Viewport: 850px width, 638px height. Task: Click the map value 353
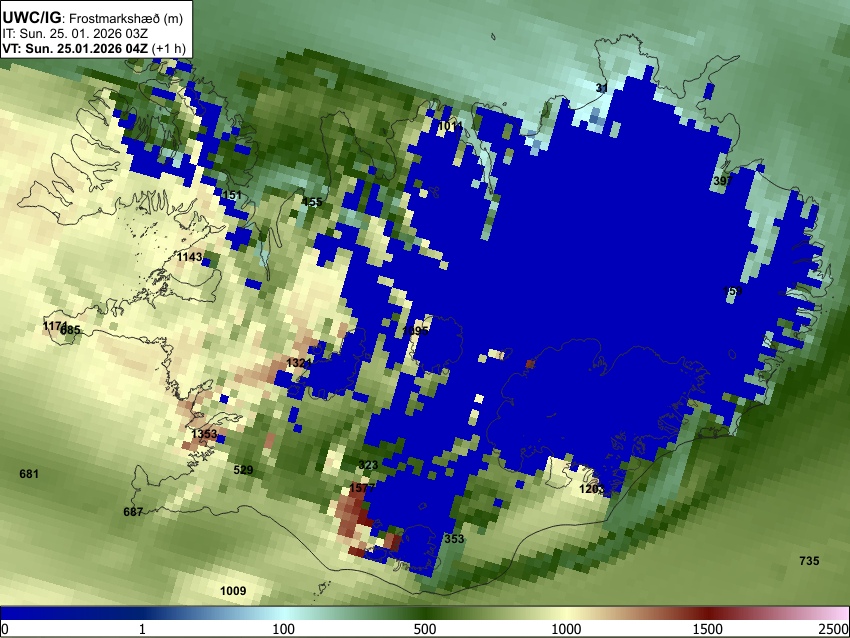pos(454,538)
